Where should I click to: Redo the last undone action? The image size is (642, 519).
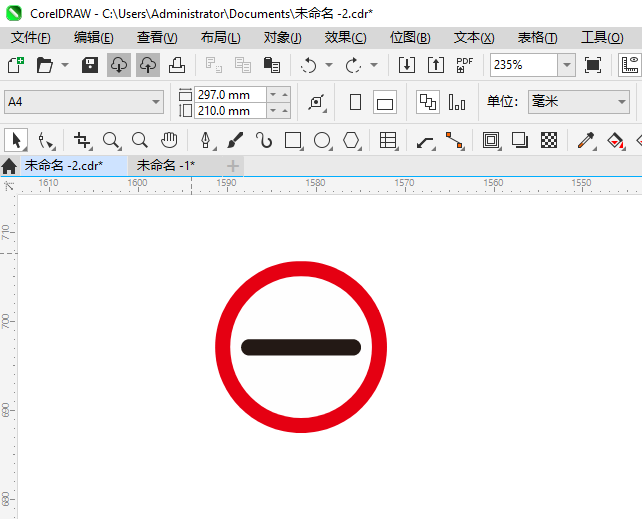click(x=353, y=65)
